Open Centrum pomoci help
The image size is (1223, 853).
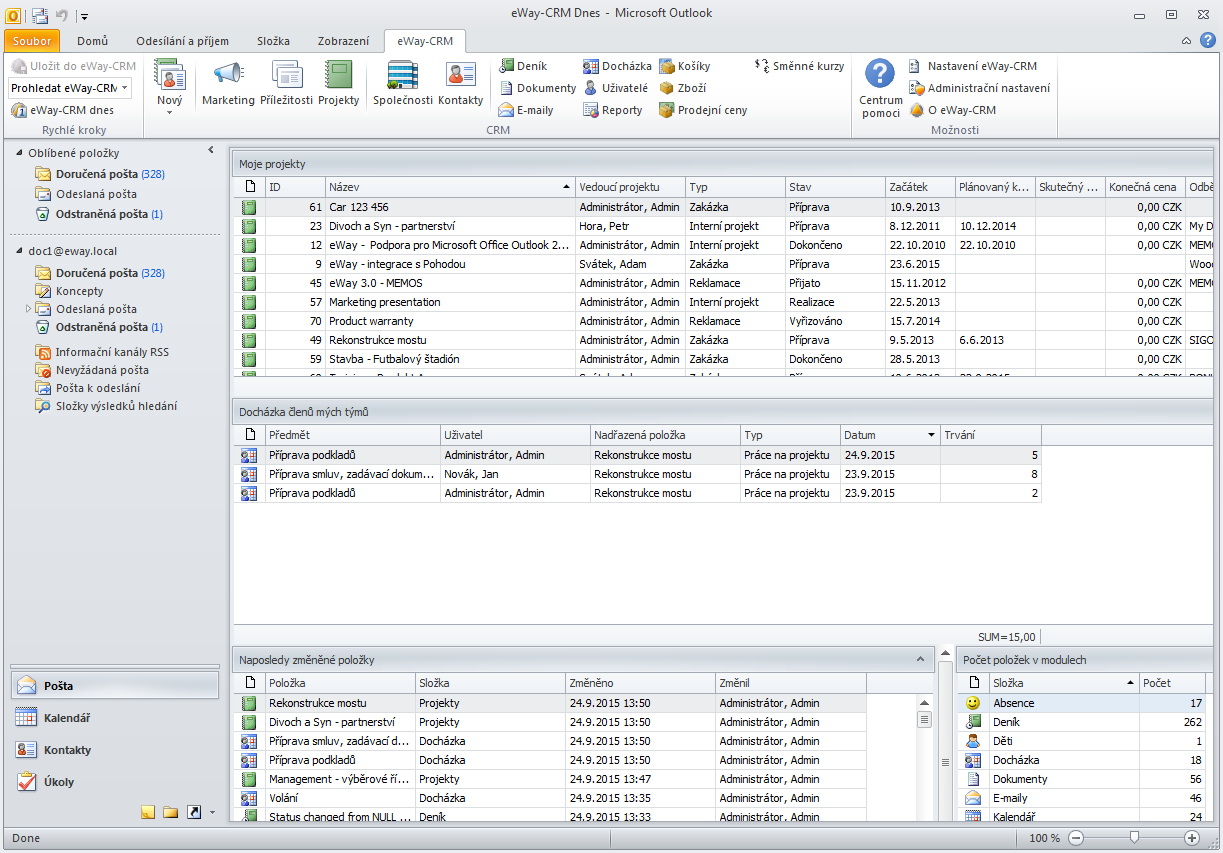pos(880,88)
